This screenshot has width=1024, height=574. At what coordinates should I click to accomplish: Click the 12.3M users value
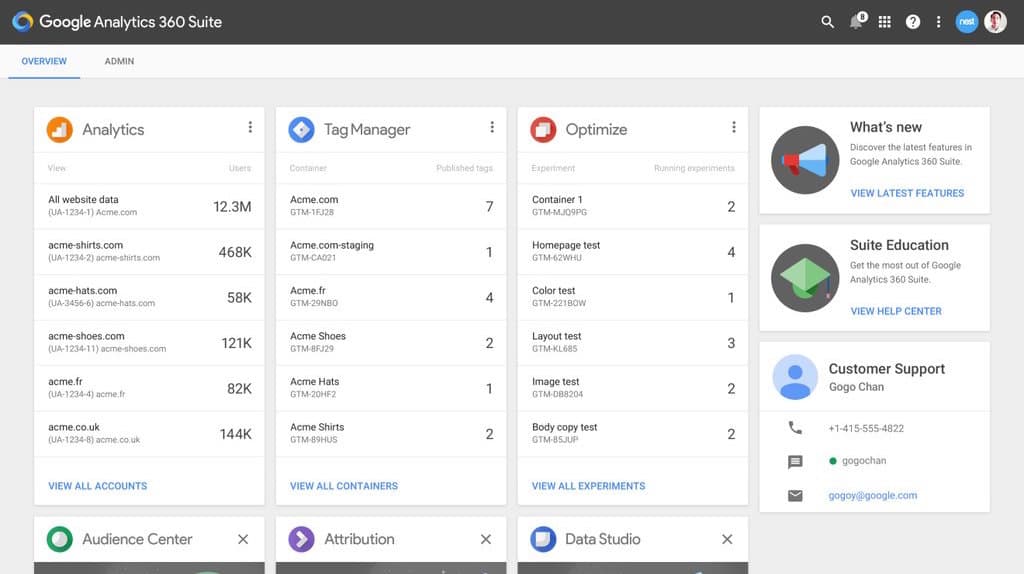(232, 206)
